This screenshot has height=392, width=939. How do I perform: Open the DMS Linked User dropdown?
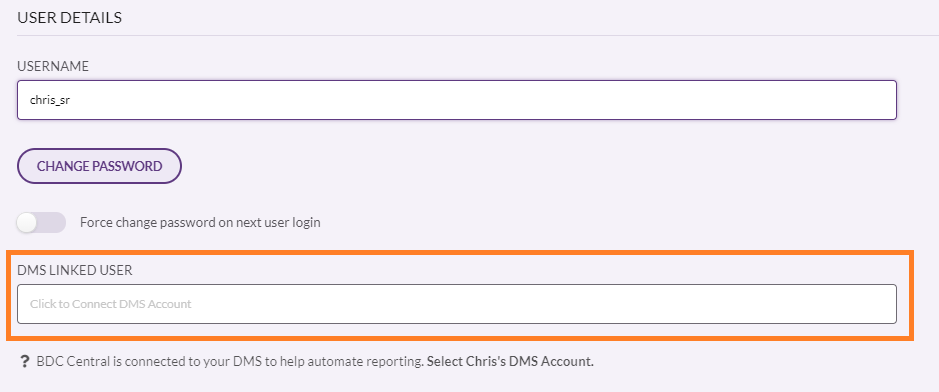457,304
